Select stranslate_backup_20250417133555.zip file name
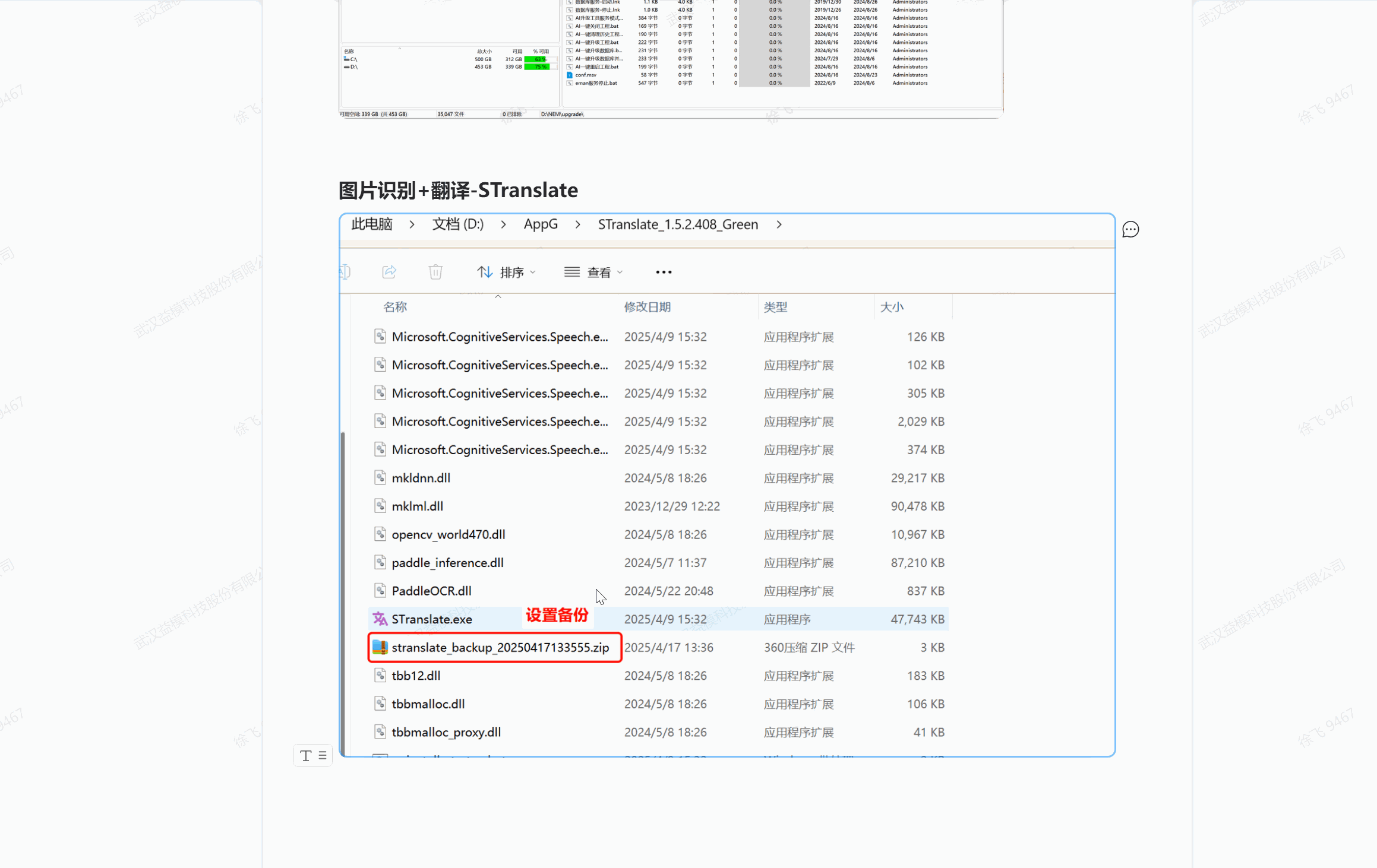 500,648
